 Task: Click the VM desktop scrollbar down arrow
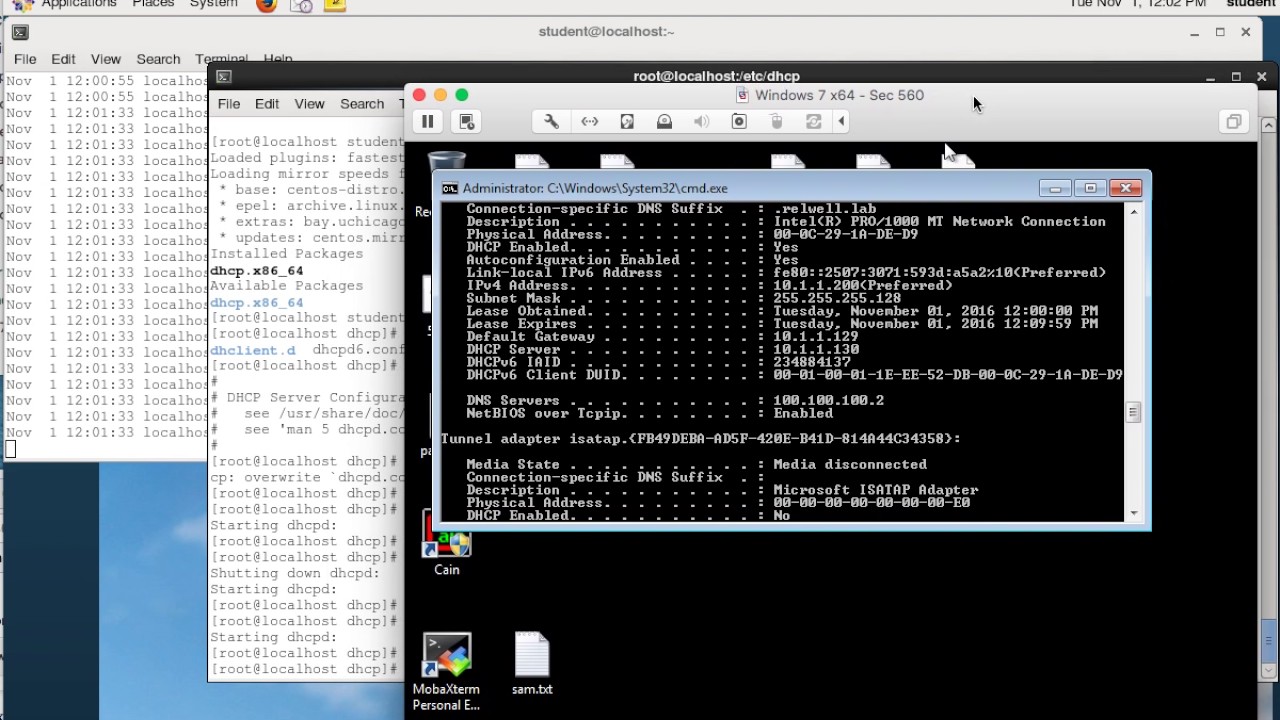(x=1268, y=672)
